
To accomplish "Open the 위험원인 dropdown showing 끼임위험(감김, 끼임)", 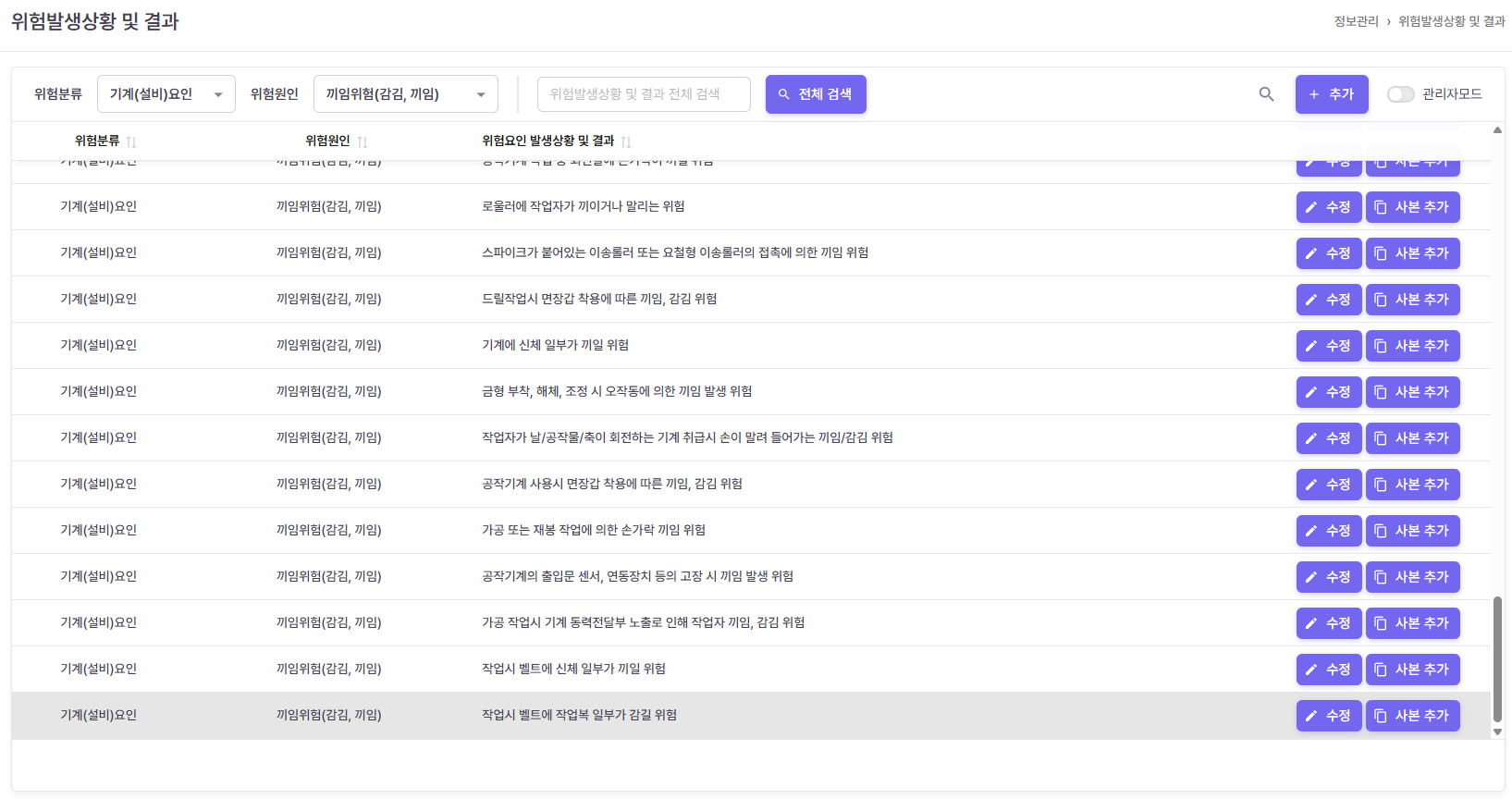I will point(405,94).
